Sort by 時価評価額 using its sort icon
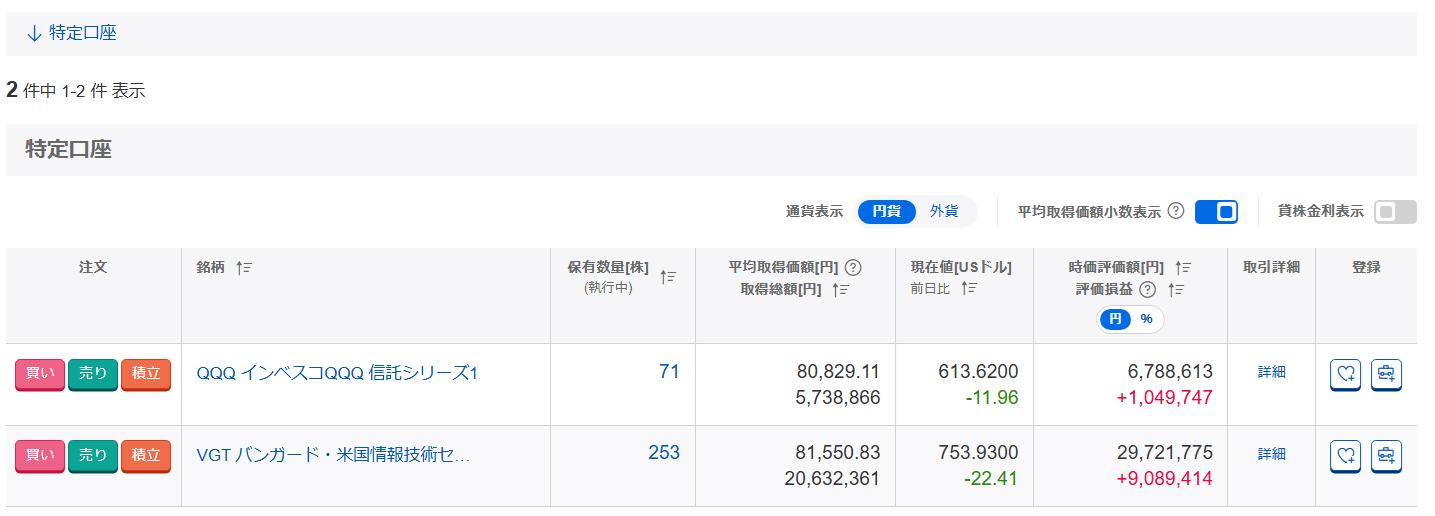Image resolution: width=1435 pixels, height=516 pixels. [1183, 268]
